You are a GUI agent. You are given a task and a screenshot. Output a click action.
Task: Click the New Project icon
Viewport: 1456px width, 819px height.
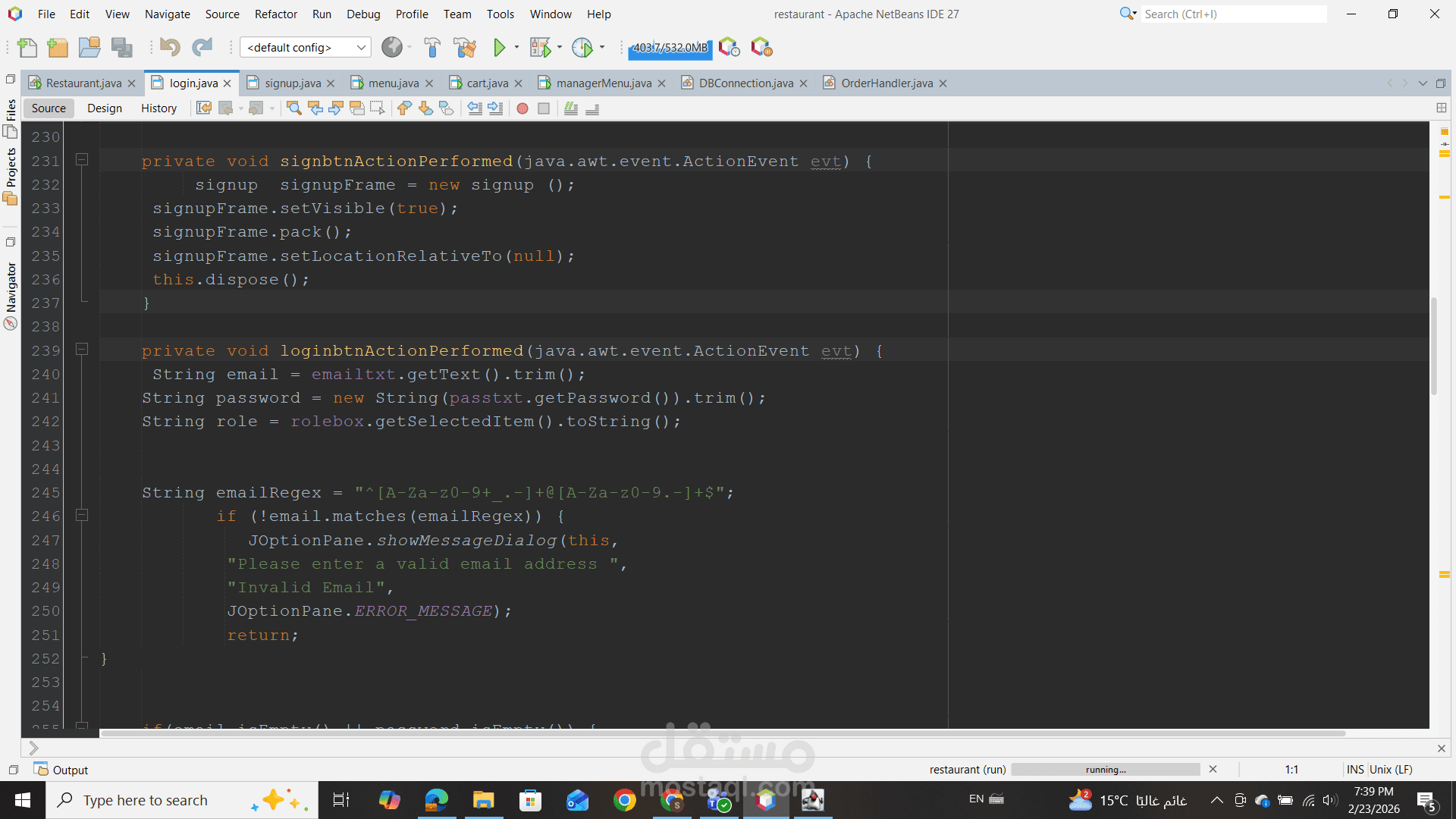58,48
